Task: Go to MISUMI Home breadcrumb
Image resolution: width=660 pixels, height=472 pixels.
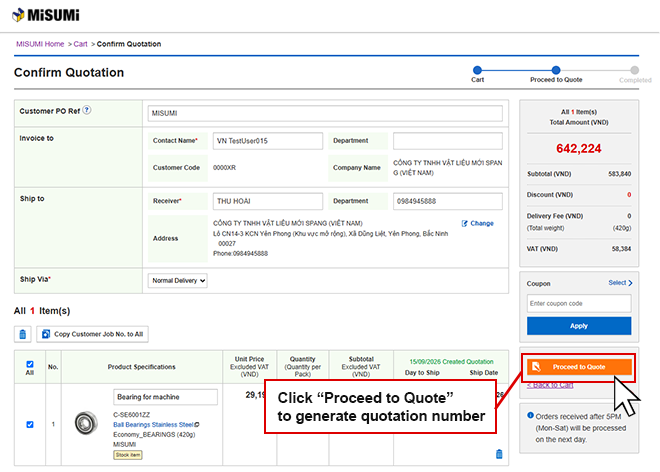Action: 40,44
